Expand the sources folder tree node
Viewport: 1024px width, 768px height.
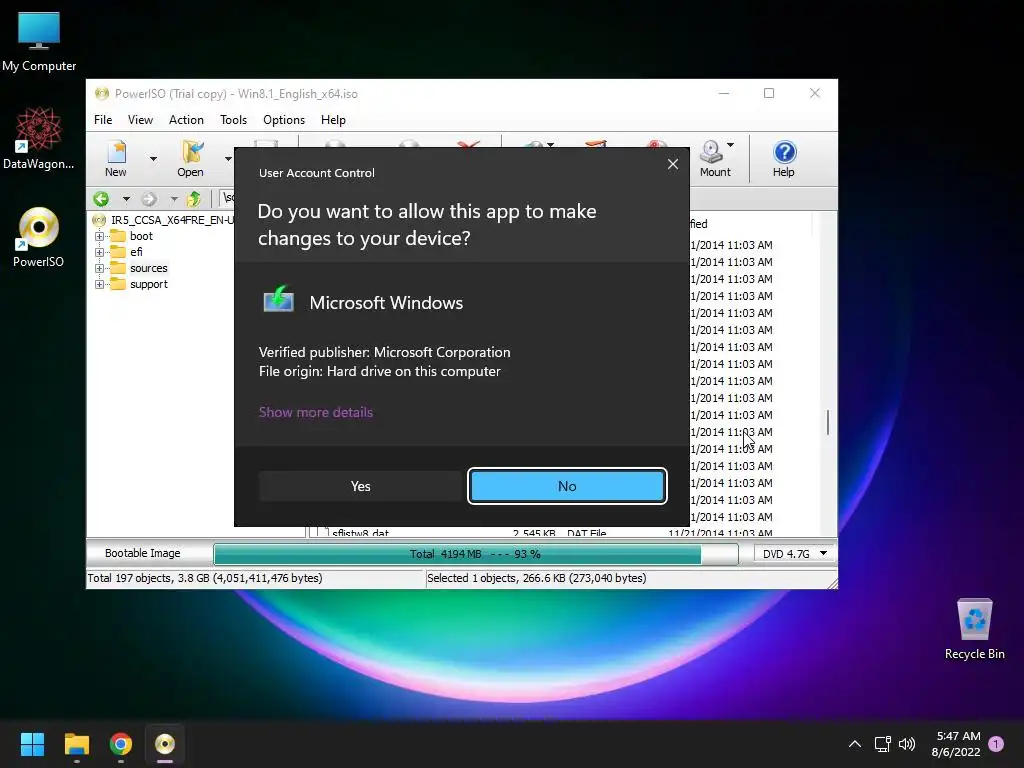coord(99,268)
